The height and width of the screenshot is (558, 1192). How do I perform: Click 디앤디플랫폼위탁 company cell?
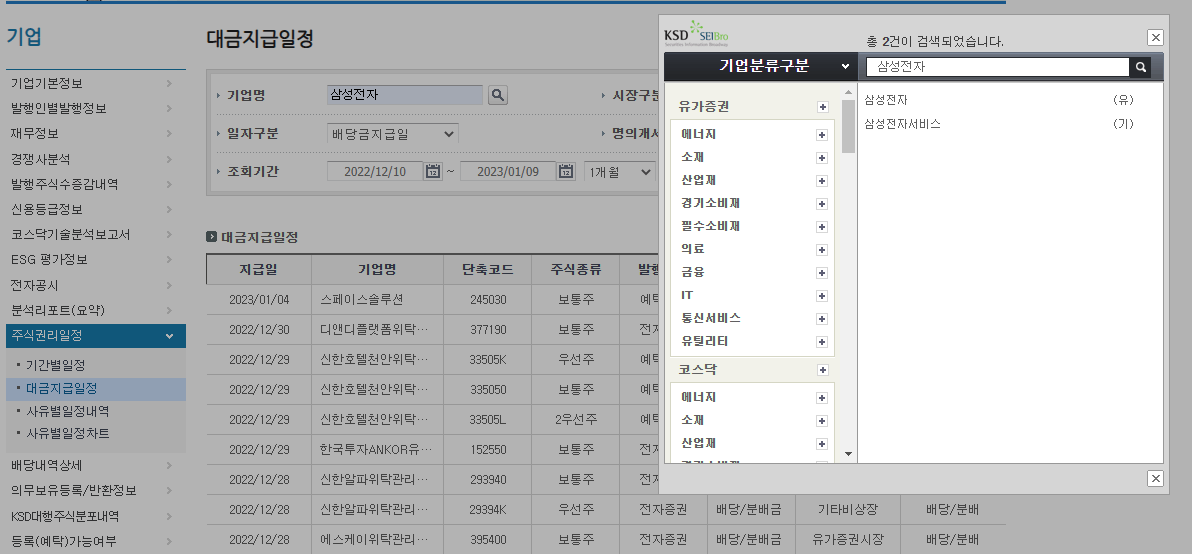coord(378,329)
